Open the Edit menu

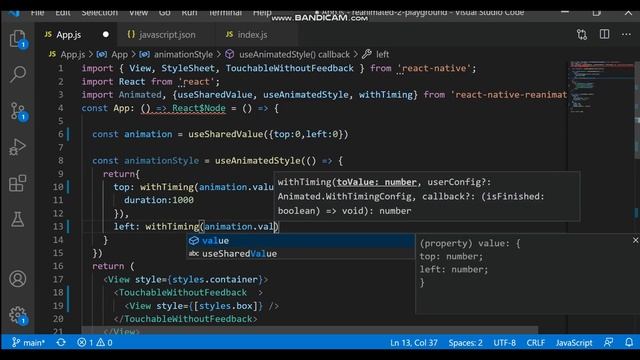63,12
